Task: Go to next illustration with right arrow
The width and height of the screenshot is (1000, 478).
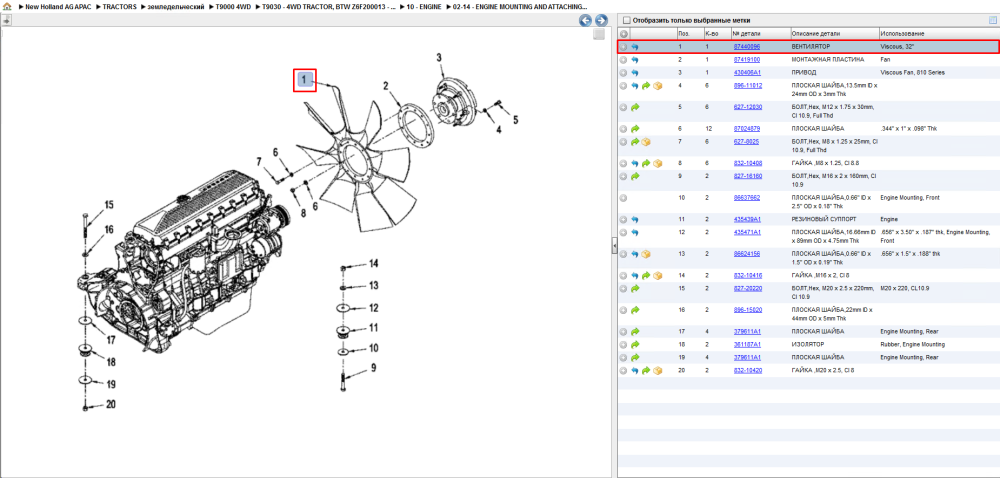Action: point(601,20)
